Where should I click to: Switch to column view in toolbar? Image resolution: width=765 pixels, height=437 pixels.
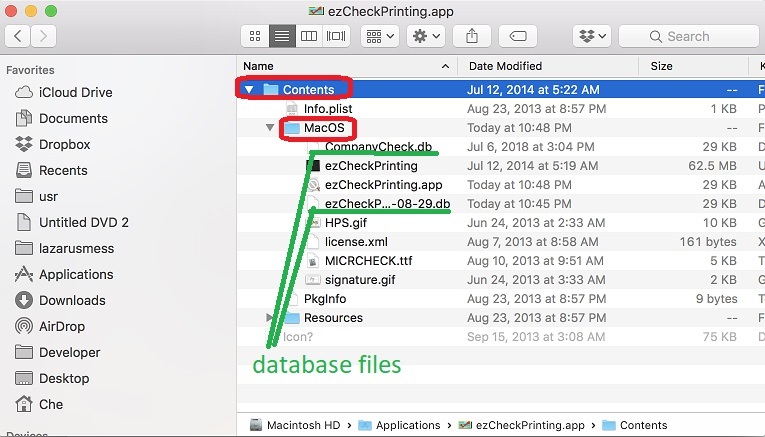310,36
